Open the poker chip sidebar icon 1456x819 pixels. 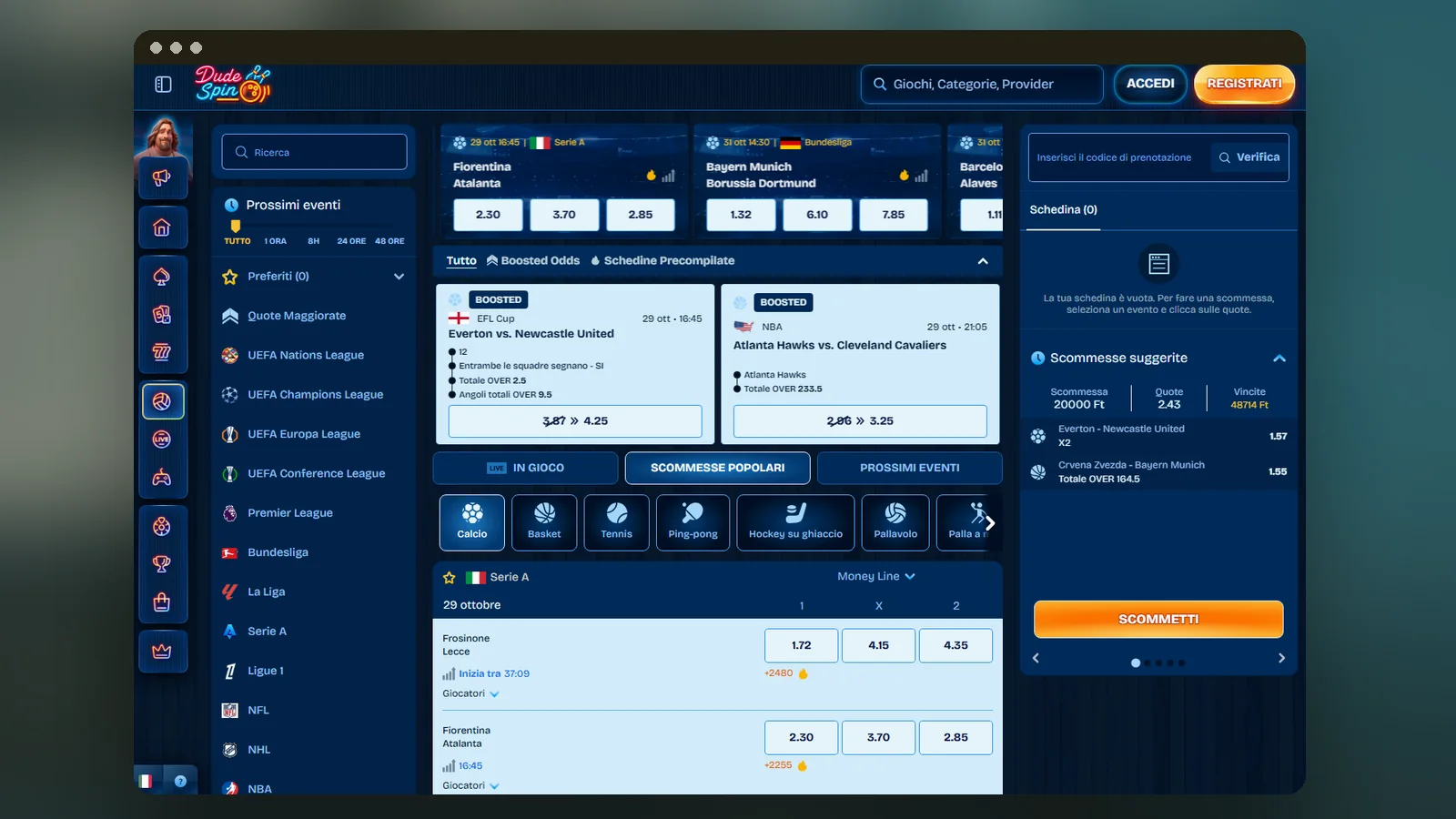tap(162, 526)
